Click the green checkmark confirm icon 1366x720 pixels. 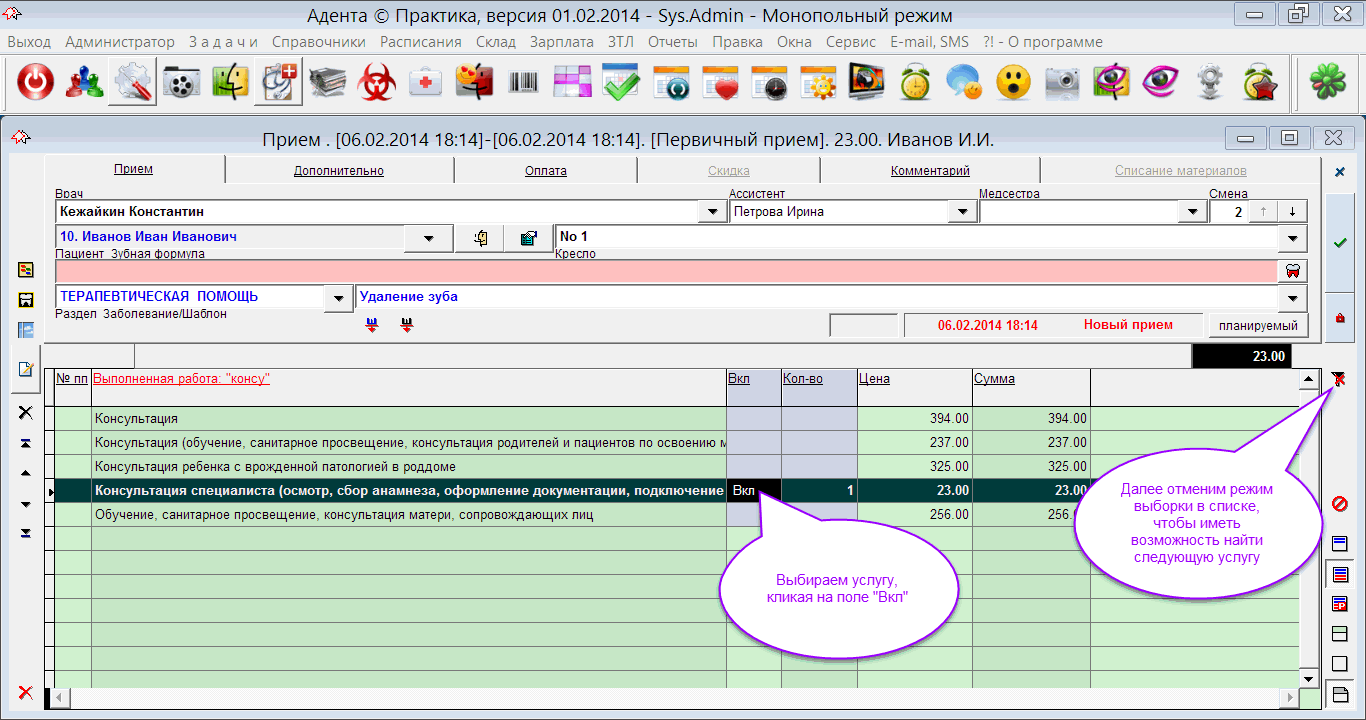(1340, 243)
